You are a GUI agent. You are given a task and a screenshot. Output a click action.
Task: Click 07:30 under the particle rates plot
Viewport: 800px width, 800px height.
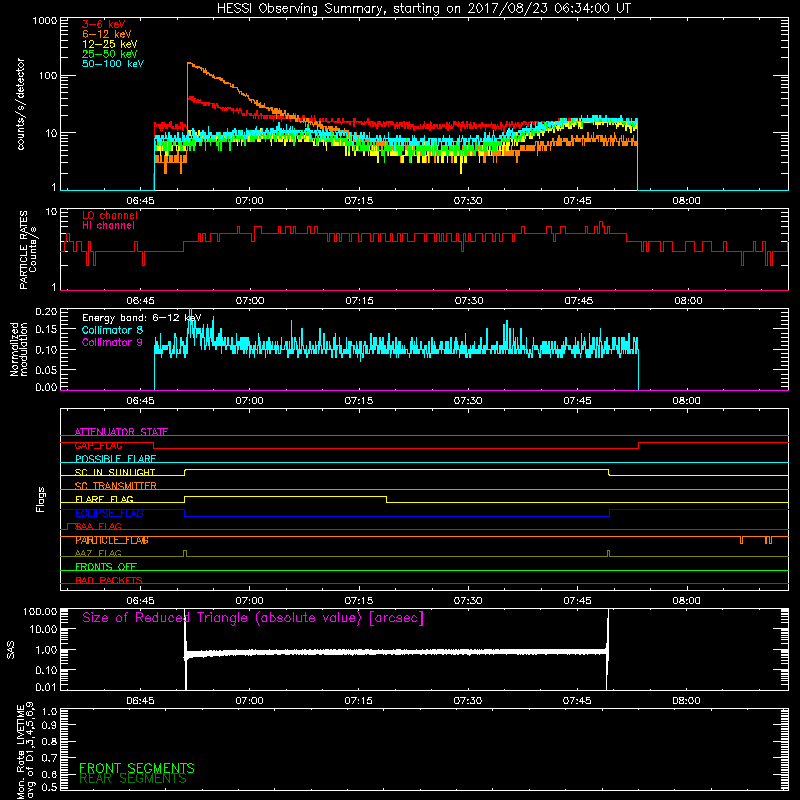click(x=469, y=301)
